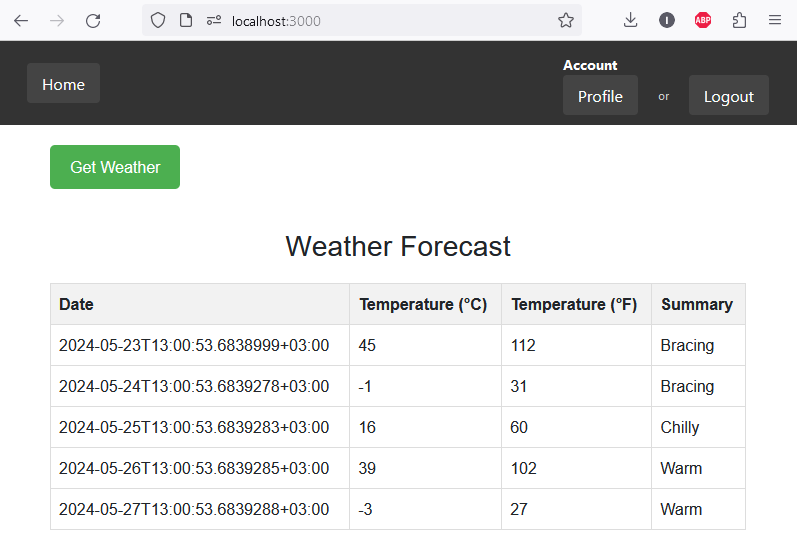Click the shield tracking protection icon
797x543 pixels.
[158, 20]
